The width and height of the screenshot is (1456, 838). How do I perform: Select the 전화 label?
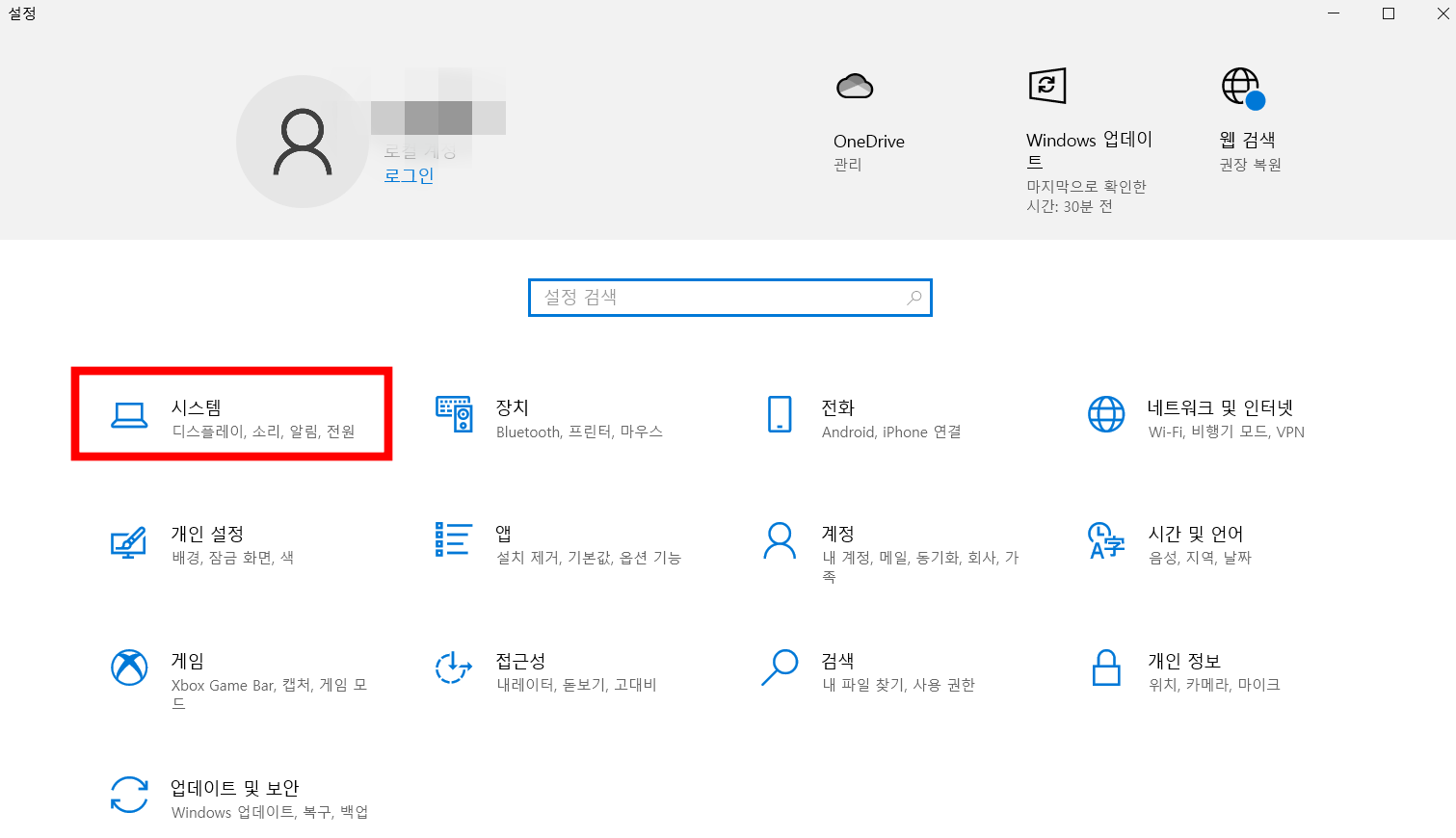click(838, 407)
